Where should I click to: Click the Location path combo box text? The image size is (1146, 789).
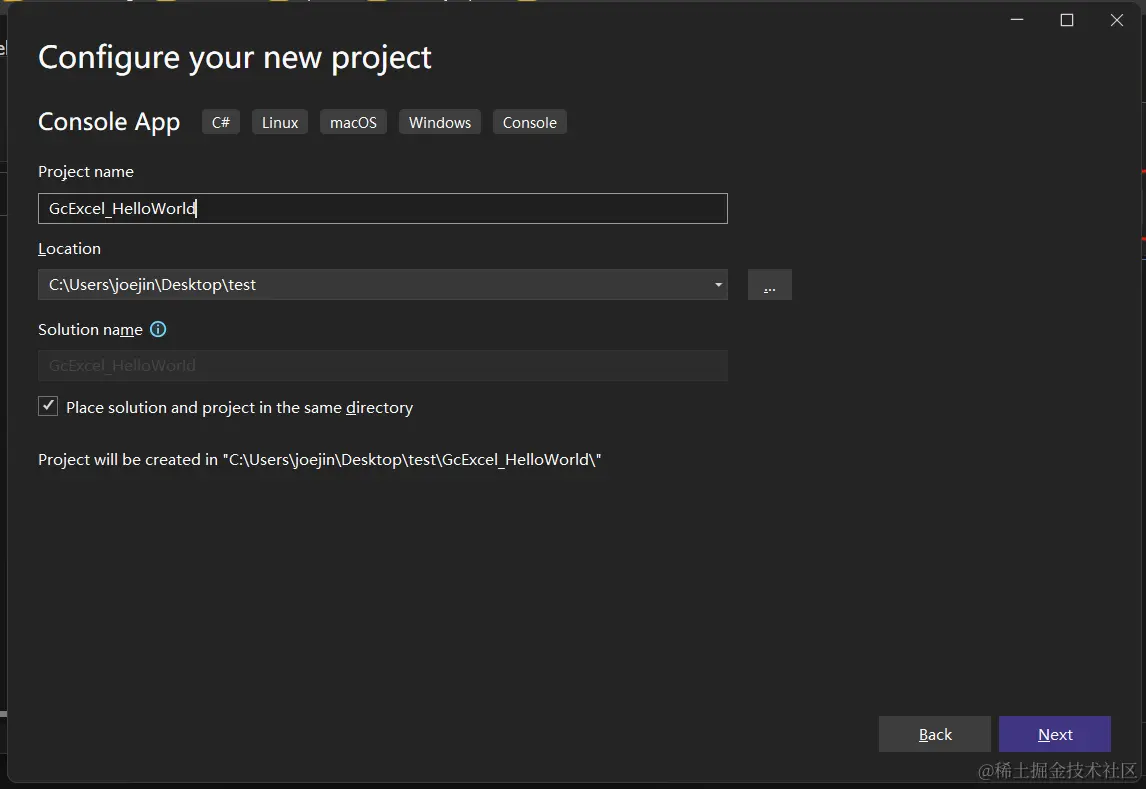click(152, 285)
